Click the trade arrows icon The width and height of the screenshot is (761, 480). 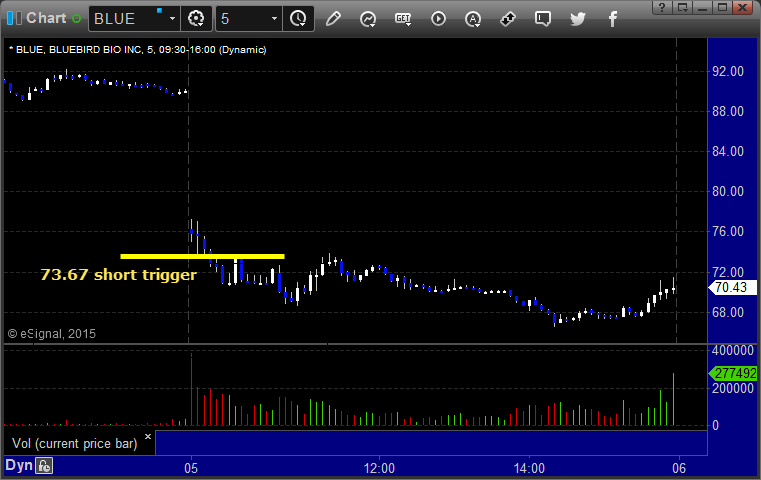click(508, 19)
